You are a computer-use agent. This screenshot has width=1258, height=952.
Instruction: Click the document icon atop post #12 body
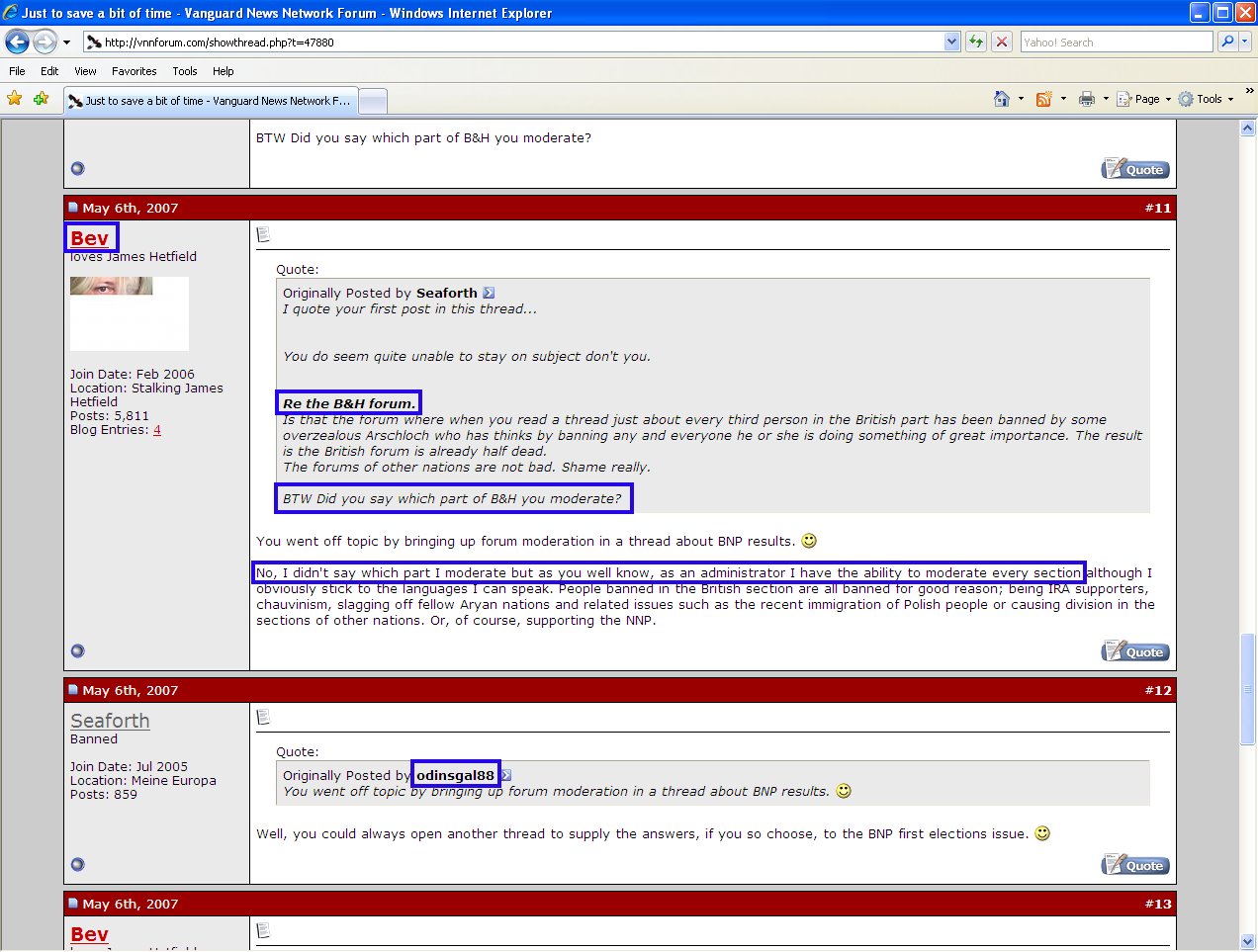(263, 717)
